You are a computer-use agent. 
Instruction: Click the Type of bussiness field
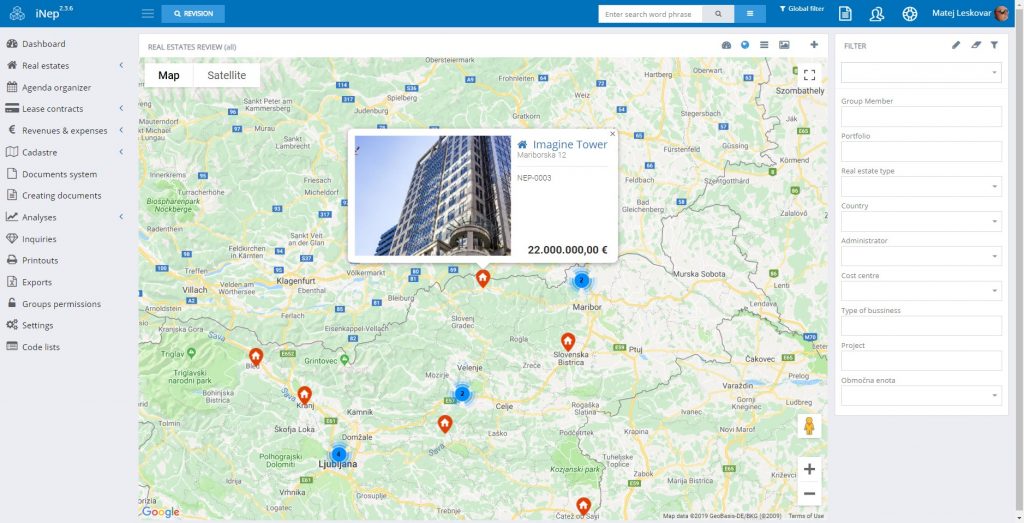[x=921, y=325]
